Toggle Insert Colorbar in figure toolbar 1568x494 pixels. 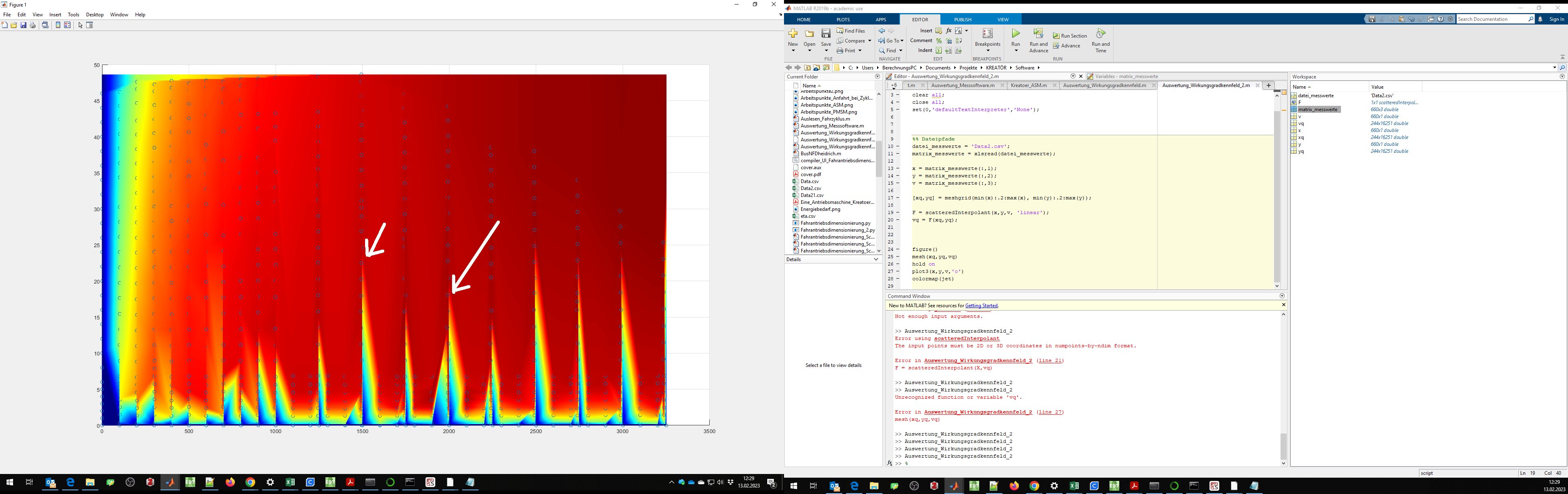click(58, 25)
